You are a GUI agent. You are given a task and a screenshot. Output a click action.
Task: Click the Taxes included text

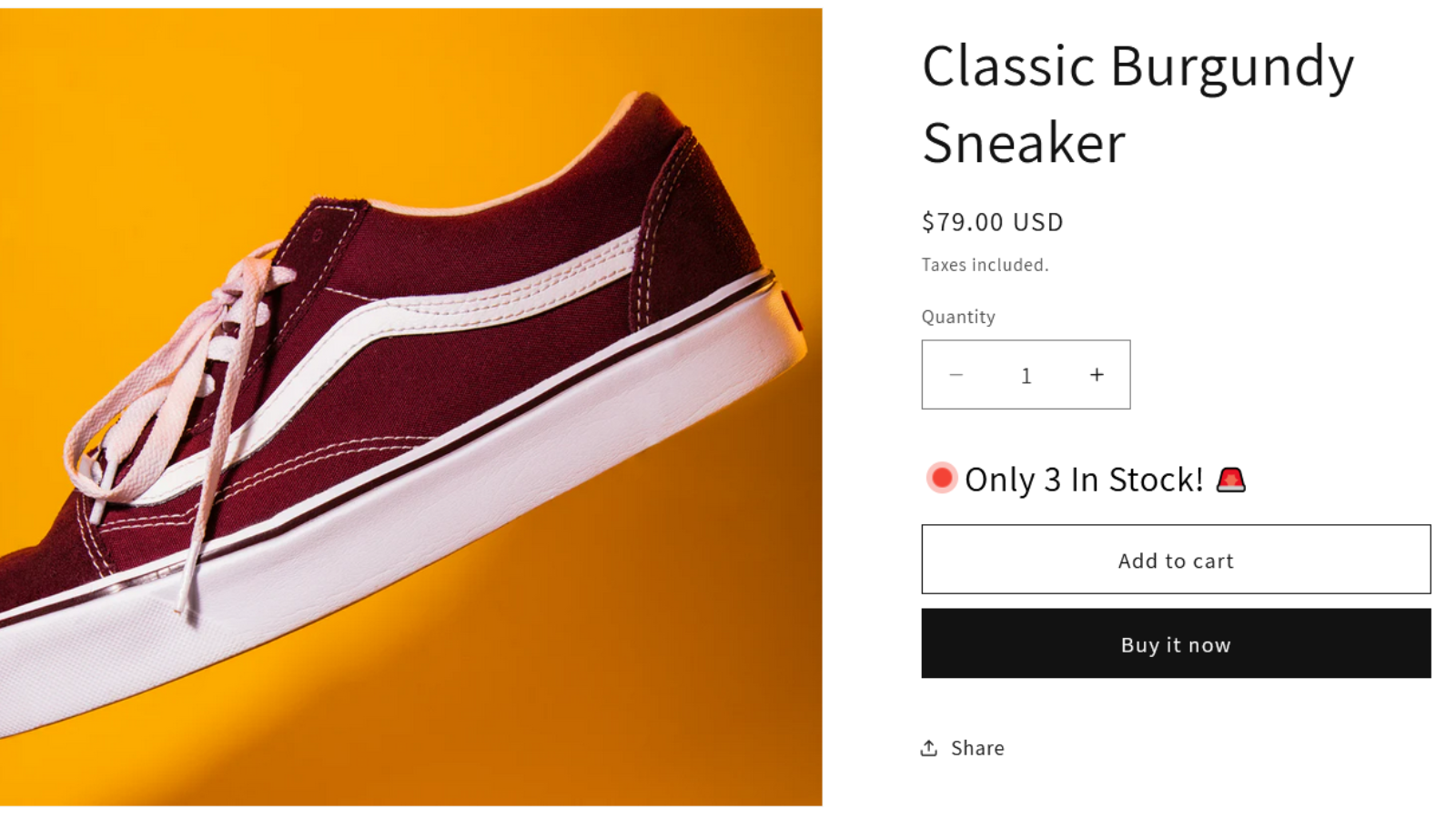985,265
